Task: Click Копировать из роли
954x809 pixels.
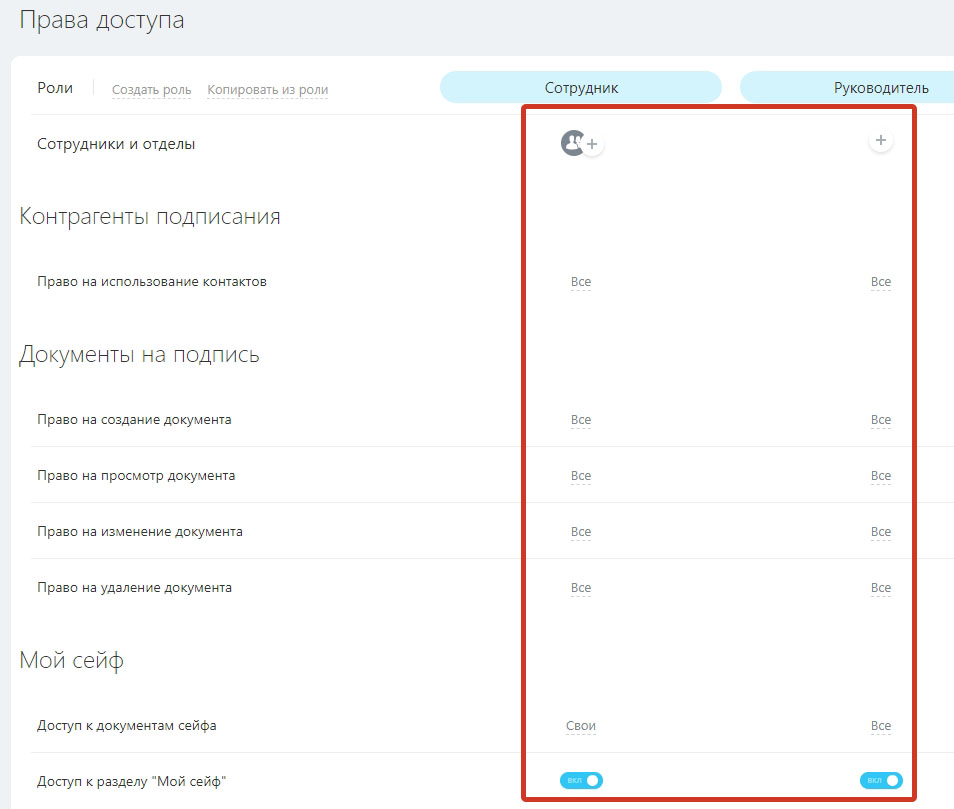Action: point(265,90)
